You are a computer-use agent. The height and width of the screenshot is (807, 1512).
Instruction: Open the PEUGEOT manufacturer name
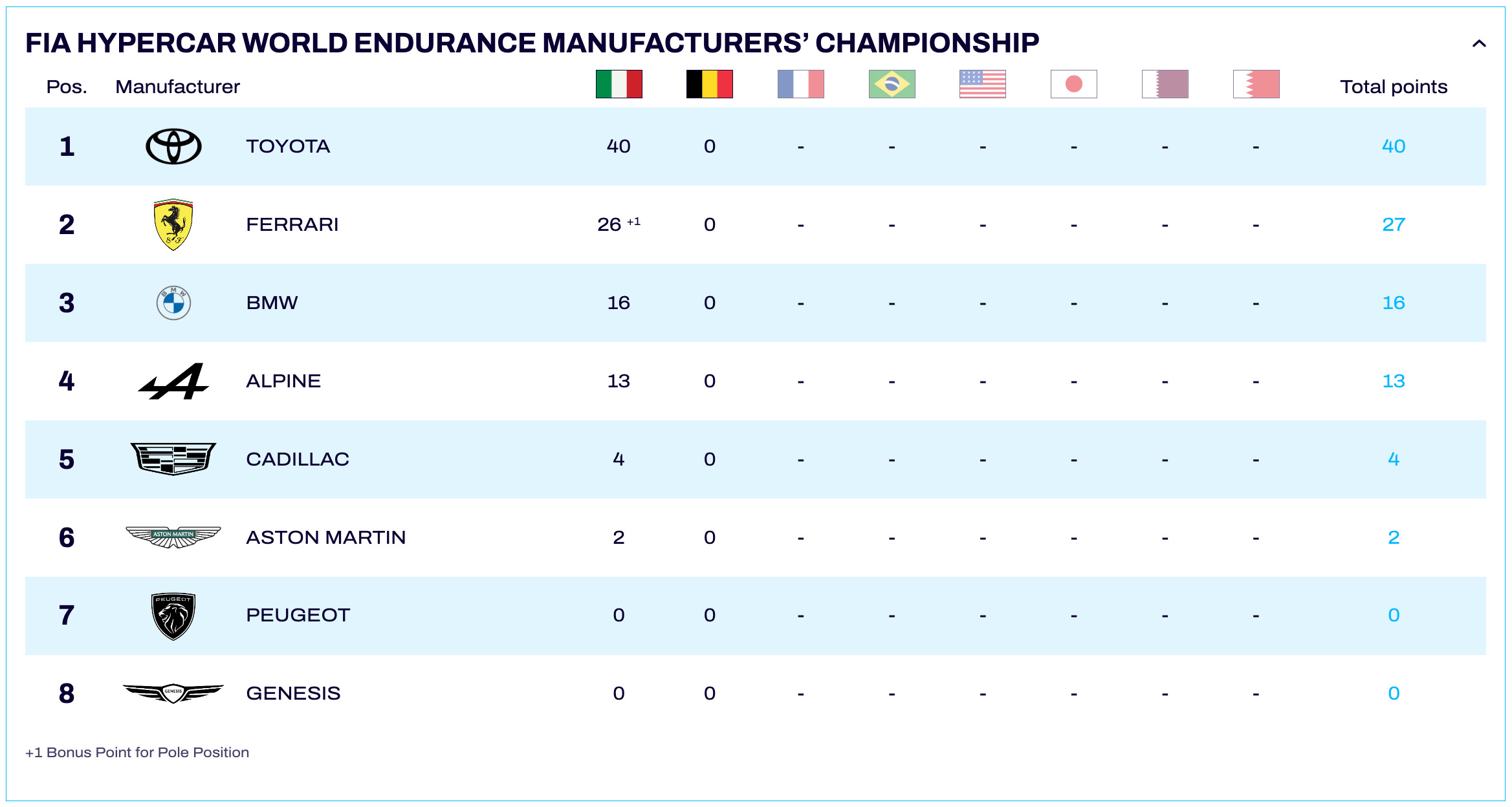(x=298, y=615)
